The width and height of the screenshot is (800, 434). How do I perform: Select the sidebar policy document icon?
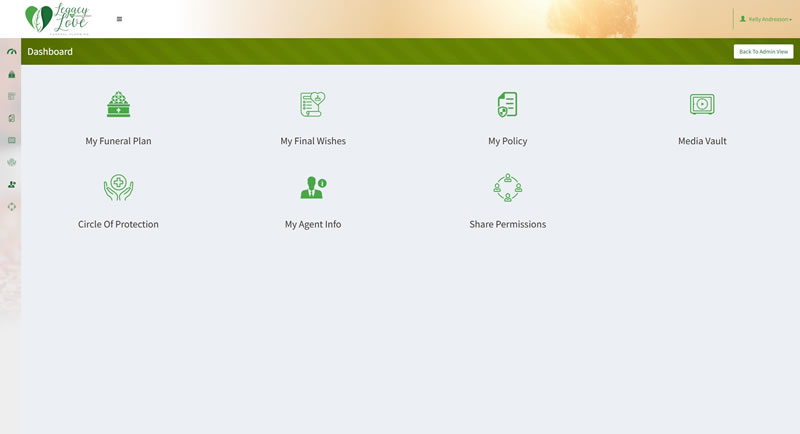click(x=12, y=118)
